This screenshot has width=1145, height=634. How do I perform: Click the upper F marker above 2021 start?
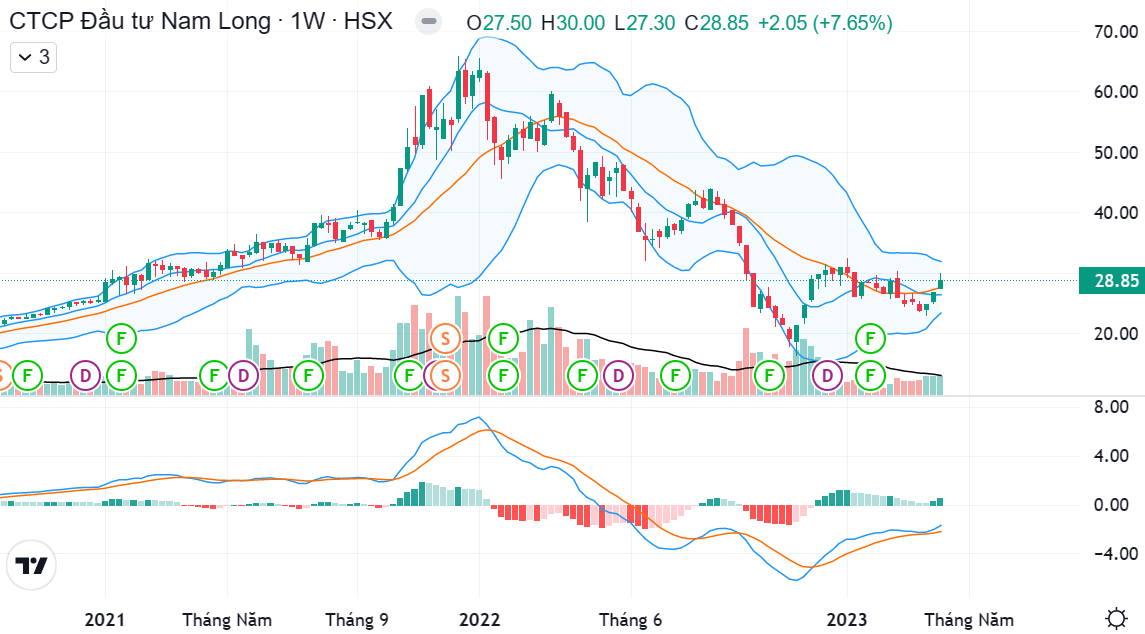(x=121, y=339)
